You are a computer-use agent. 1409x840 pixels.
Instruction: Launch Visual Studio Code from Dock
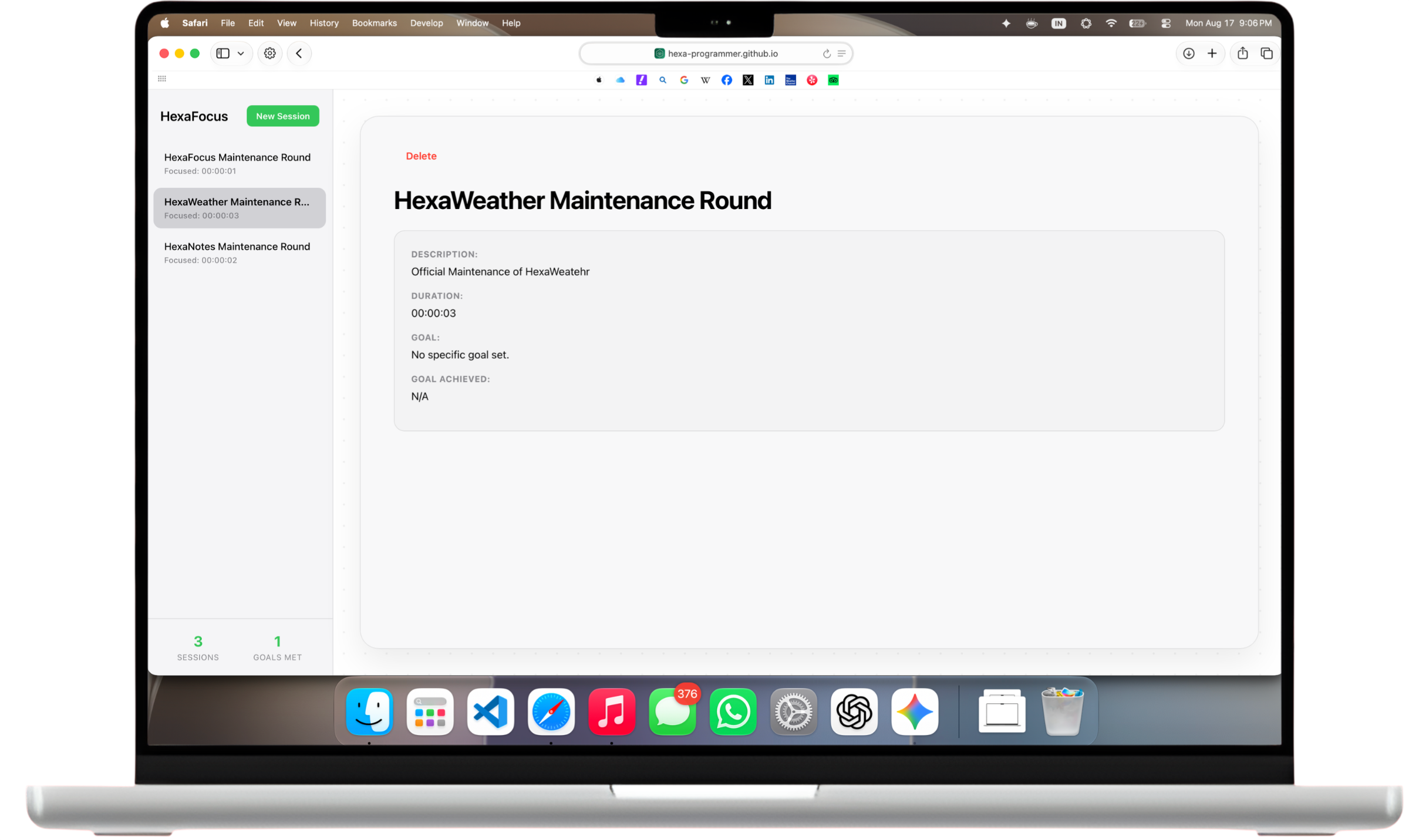tap(490, 712)
